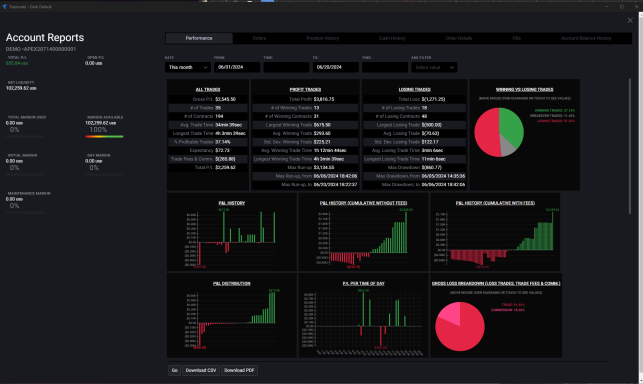This screenshot has width=643, height=384.
Task: Click the cumulative with fees chart
Action: pos(495,237)
